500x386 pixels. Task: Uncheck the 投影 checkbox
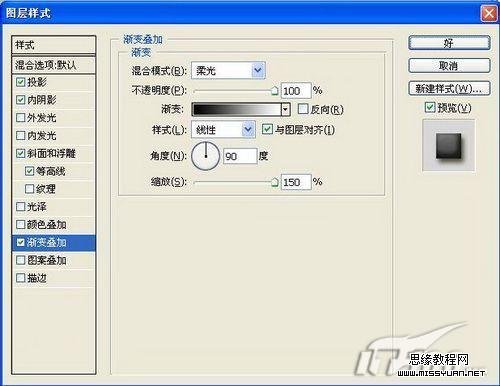[x=21, y=82]
